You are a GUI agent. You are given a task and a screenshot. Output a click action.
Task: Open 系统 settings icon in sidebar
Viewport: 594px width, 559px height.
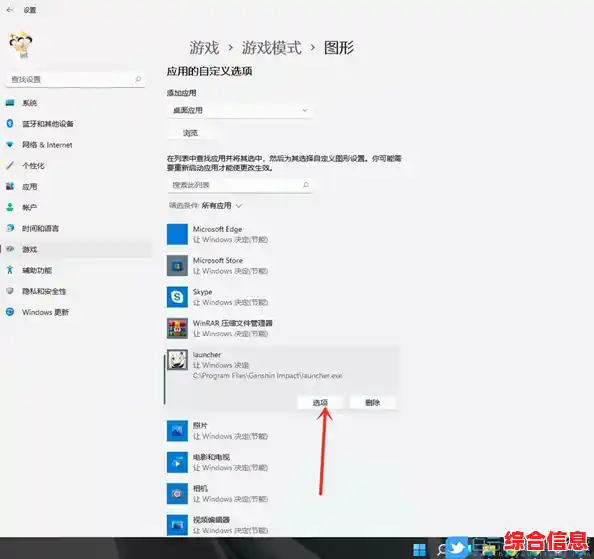click(x=10, y=103)
